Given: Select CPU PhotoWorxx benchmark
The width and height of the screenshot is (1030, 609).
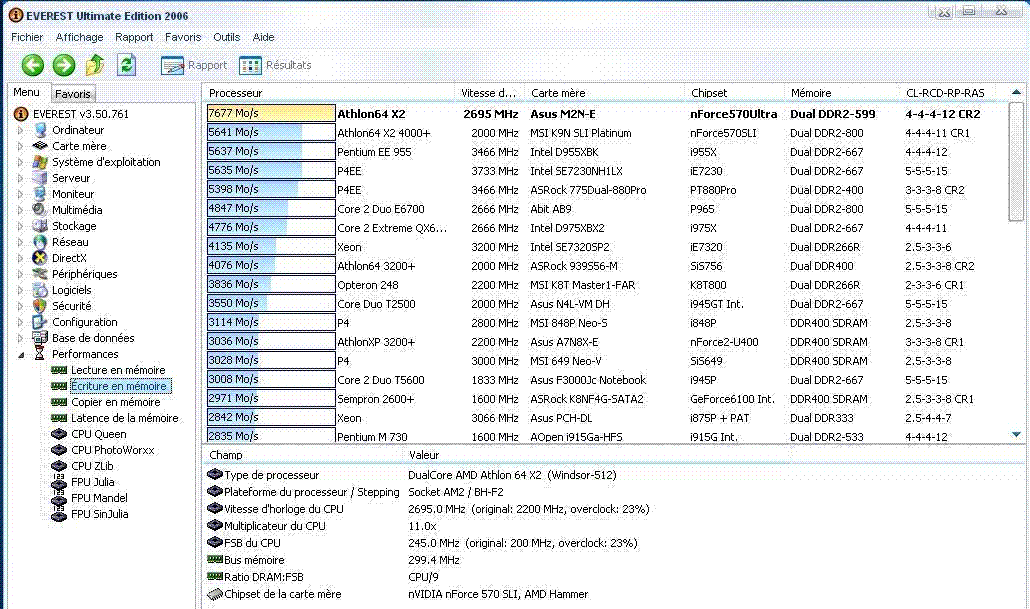Looking at the screenshot, I should point(113,450).
